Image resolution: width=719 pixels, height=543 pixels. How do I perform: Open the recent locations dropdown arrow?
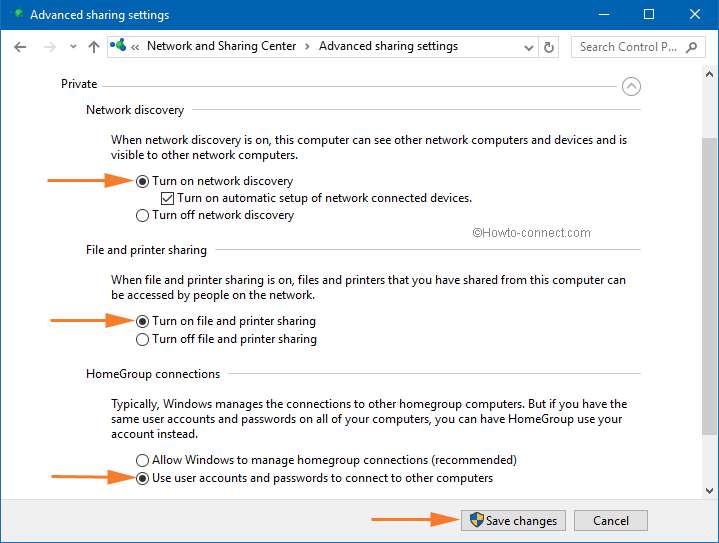(73, 47)
